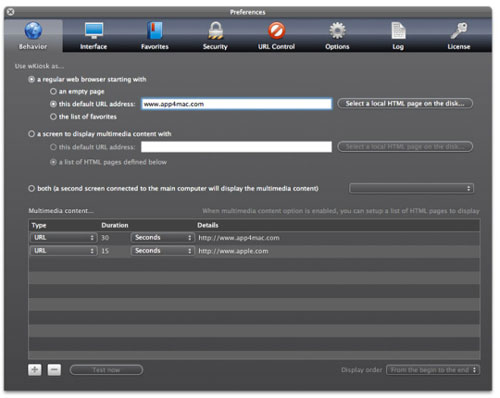Click duration value 30

105,238
